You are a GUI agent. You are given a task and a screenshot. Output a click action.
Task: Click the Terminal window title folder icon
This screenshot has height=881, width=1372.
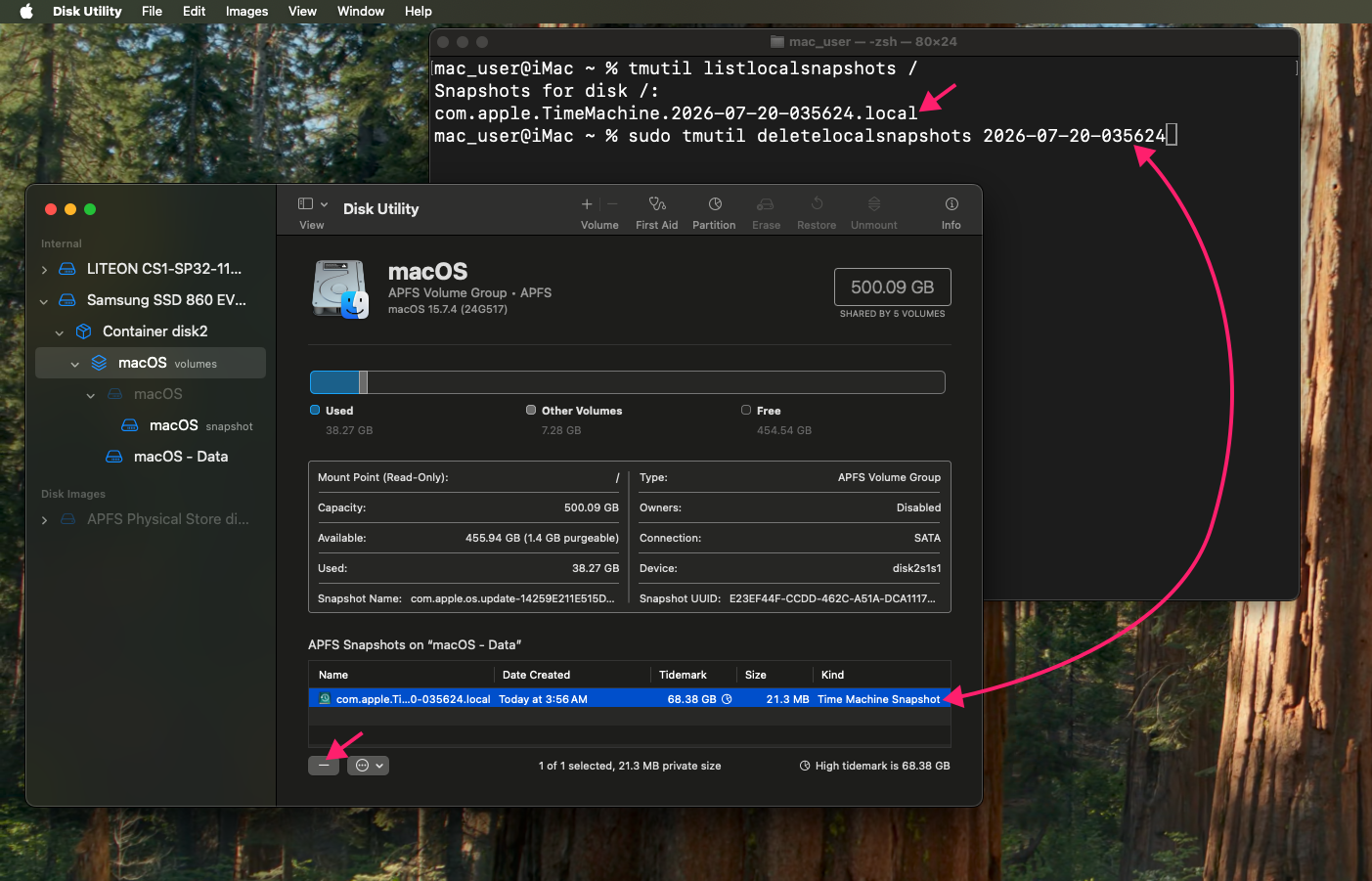[x=777, y=42]
